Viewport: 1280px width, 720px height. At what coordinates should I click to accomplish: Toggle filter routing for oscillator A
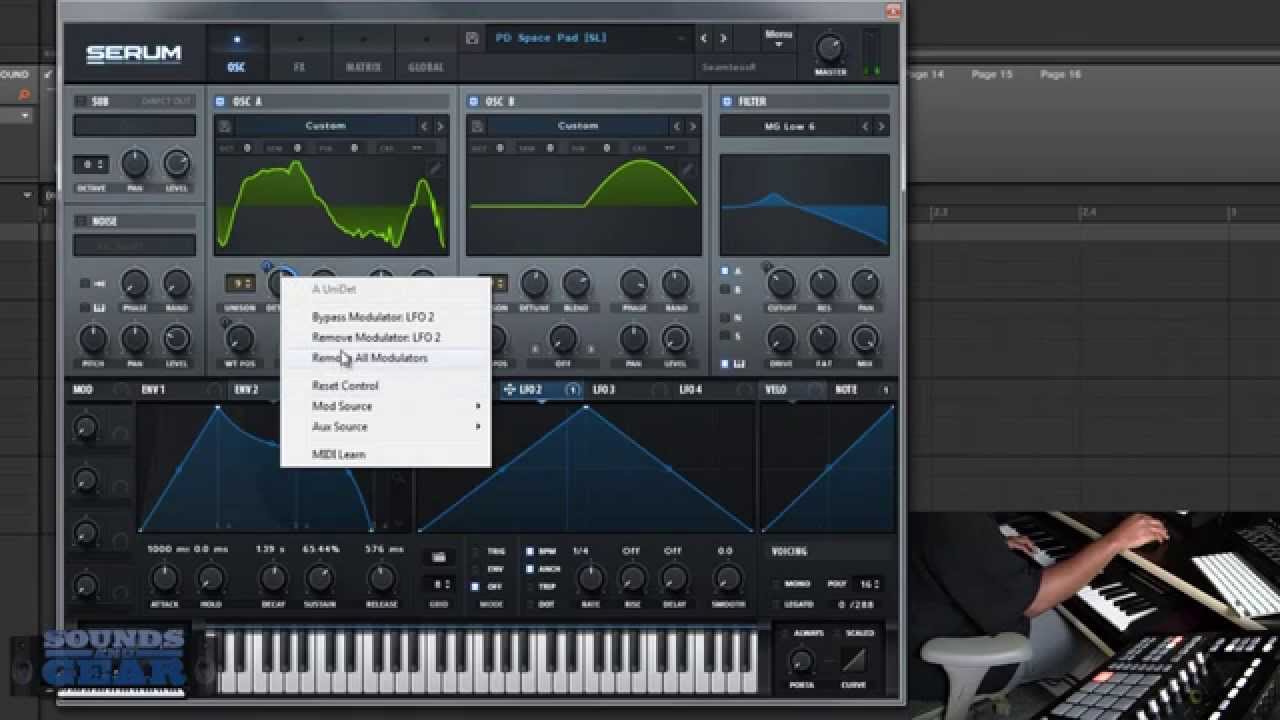pyautogui.click(x=726, y=271)
